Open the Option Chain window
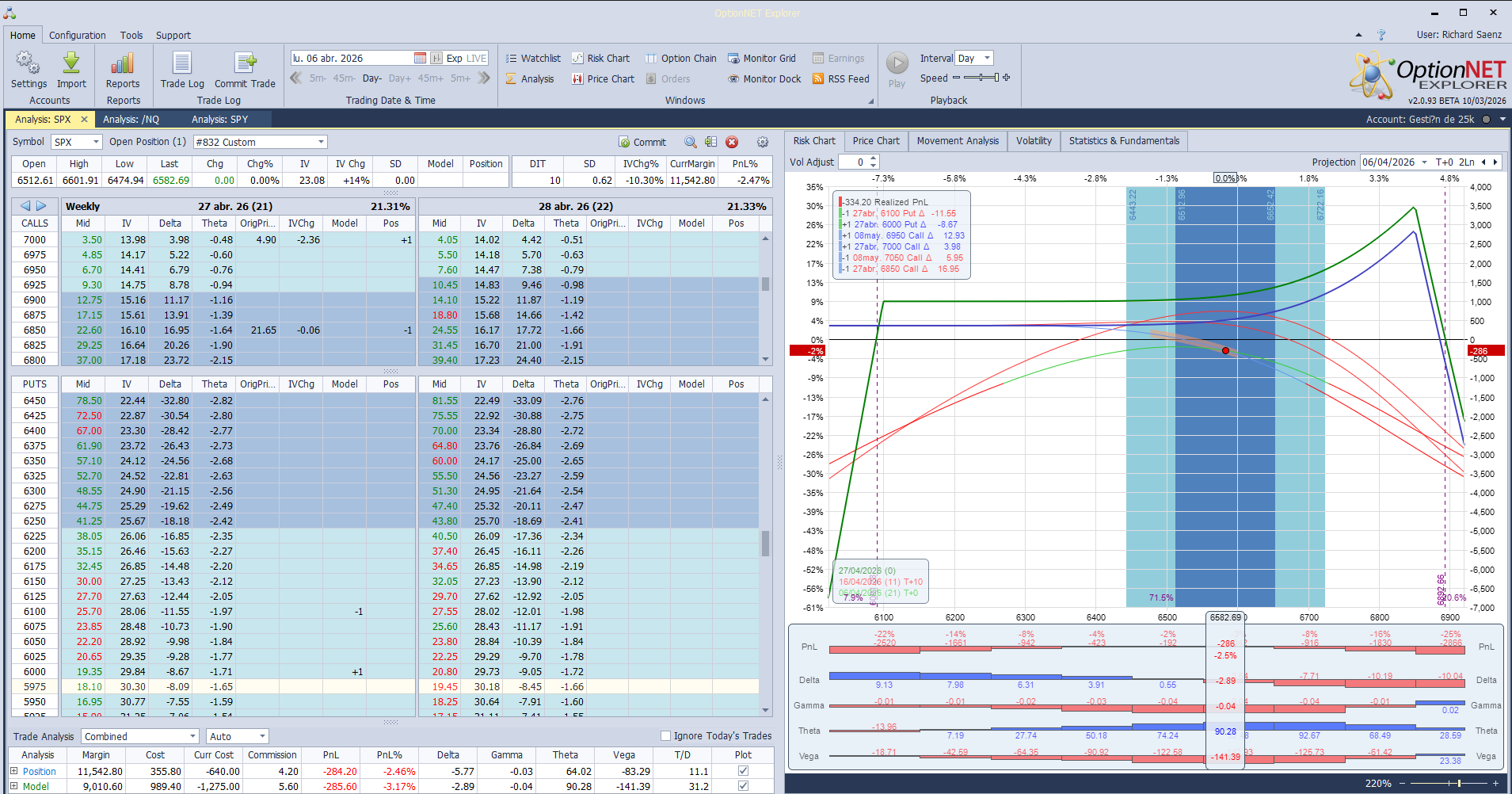 pos(680,59)
